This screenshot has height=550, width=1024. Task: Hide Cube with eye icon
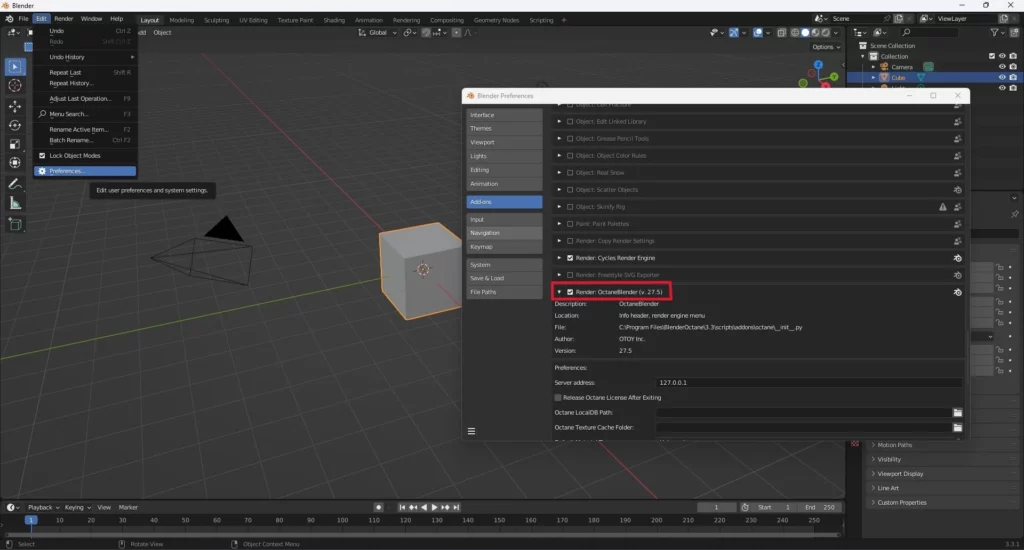1002,77
